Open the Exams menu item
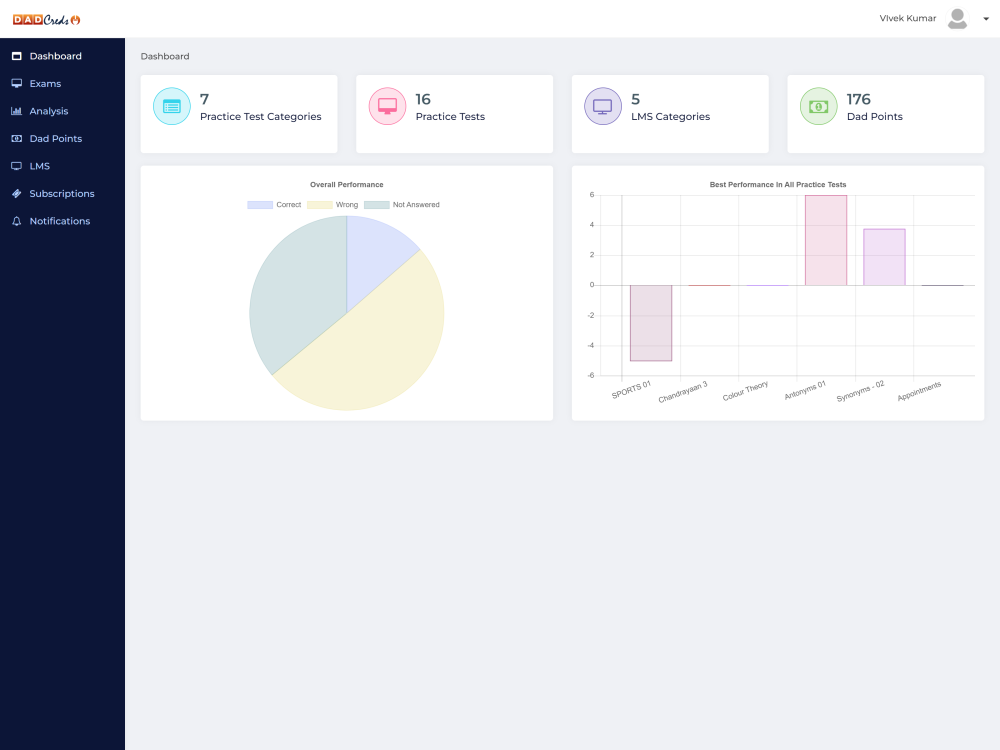Screen dimensions: 1000x750 coord(45,84)
